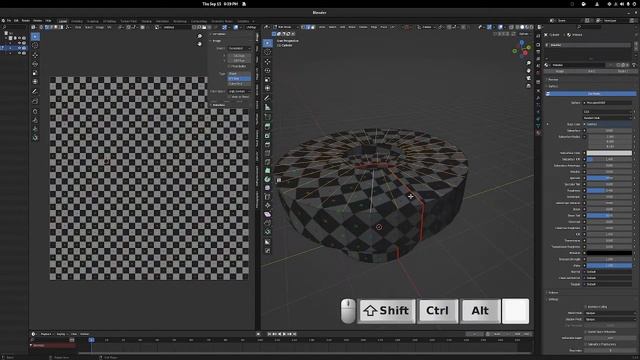Activate the Loop Cut tool
Viewport: 640px width, 360px height.
(x=267, y=153)
